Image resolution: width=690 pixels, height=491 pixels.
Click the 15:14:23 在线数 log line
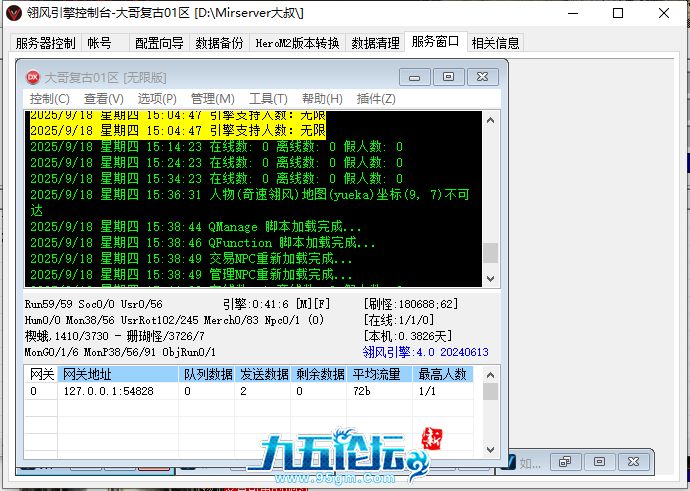coord(216,147)
